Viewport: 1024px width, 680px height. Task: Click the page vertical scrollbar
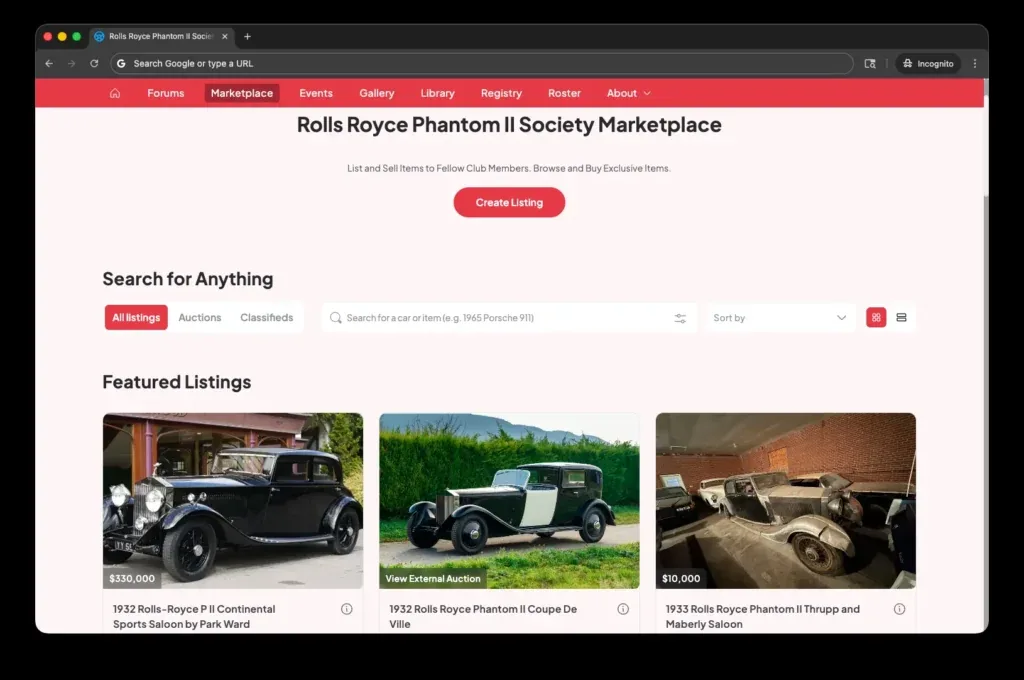coord(985,355)
